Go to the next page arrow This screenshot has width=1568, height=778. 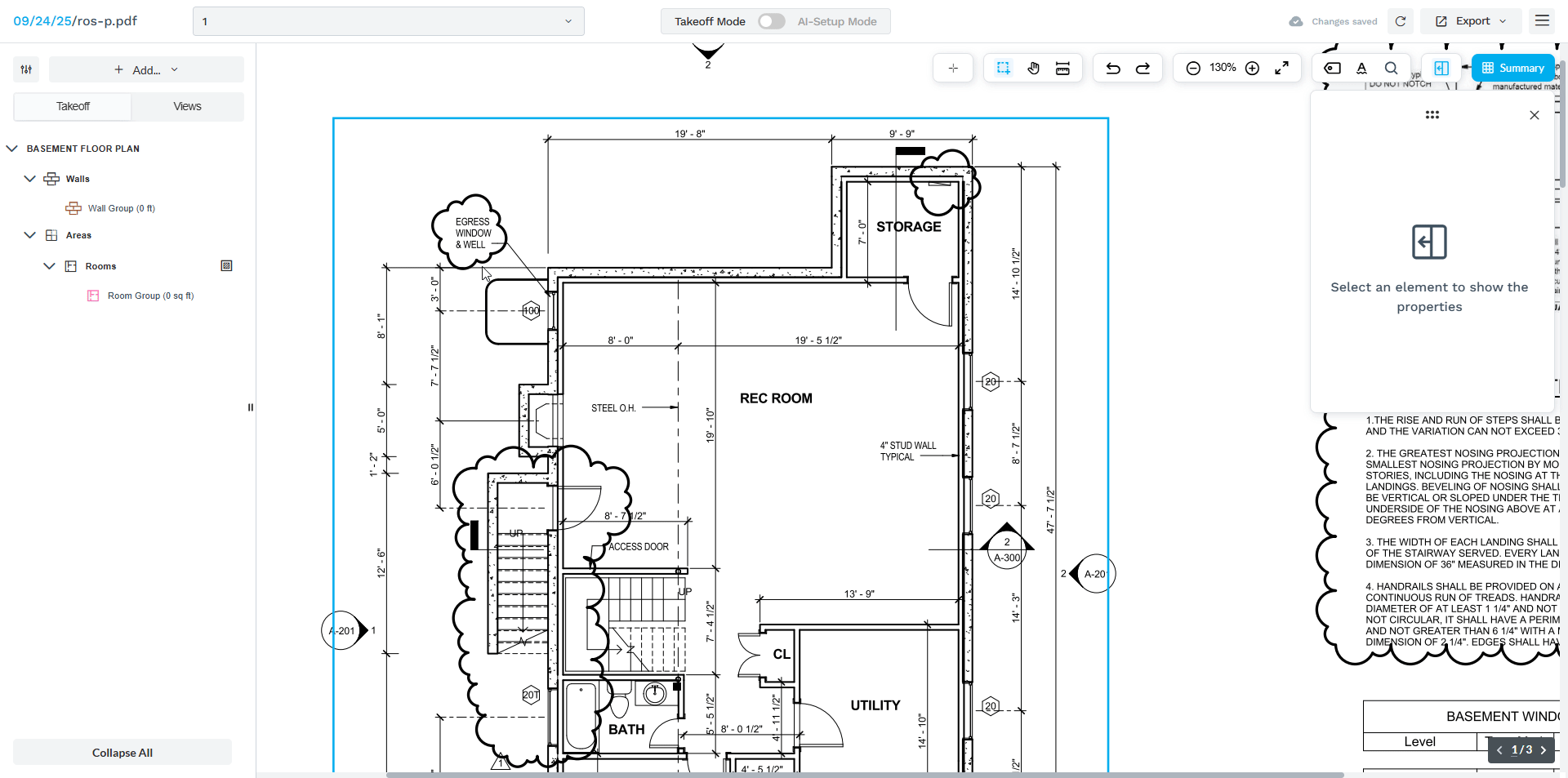click(1543, 750)
